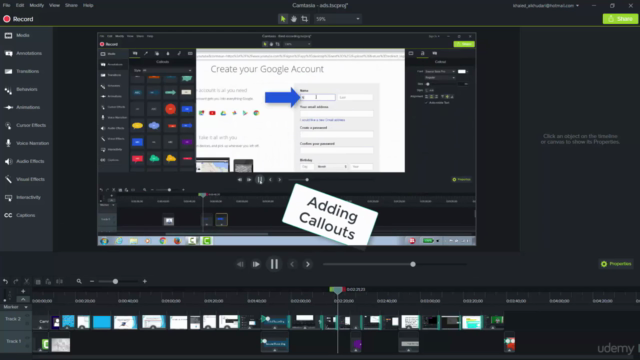Image resolution: width=640 pixels, height=360 pixels.
Task: Open the Share menu in menu bar
Action: [x=71, y=5]
